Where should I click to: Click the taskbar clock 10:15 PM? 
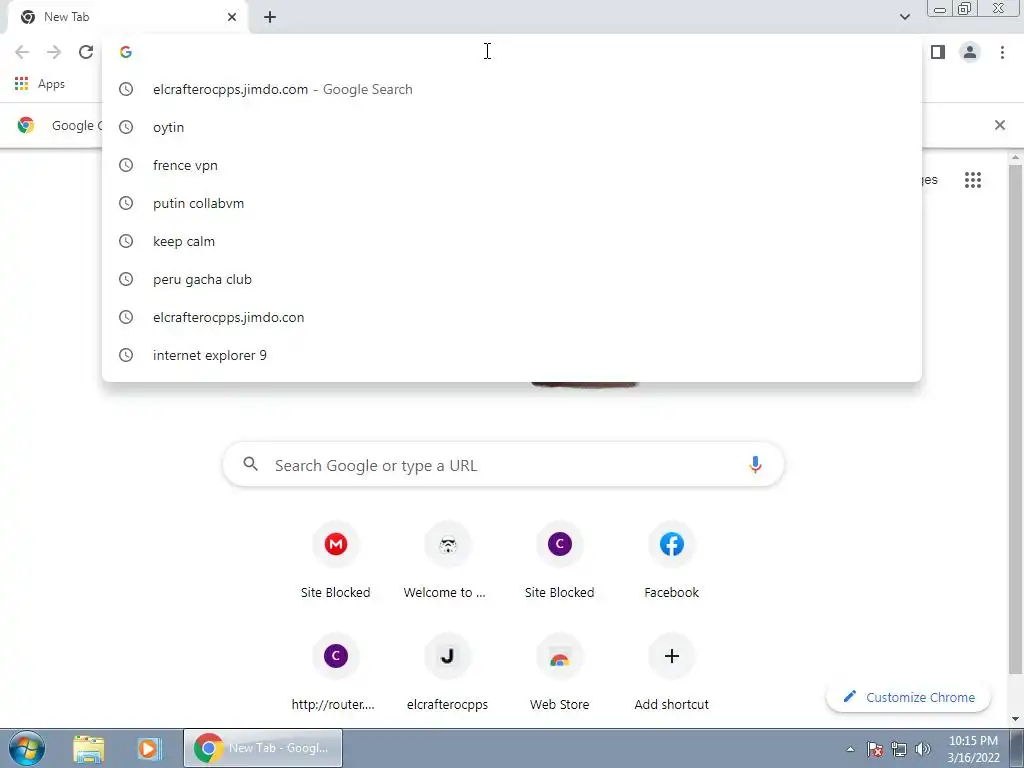(973, 749)
